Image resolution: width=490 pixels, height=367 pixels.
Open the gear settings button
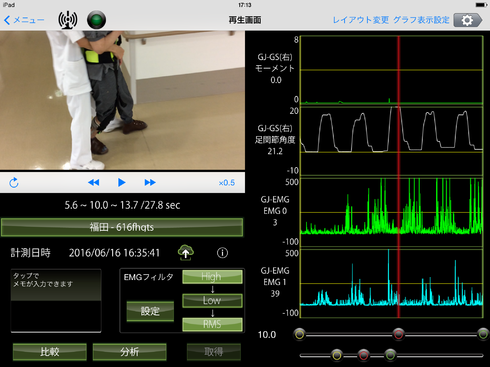pyautogui.click(x=468, y=20)
